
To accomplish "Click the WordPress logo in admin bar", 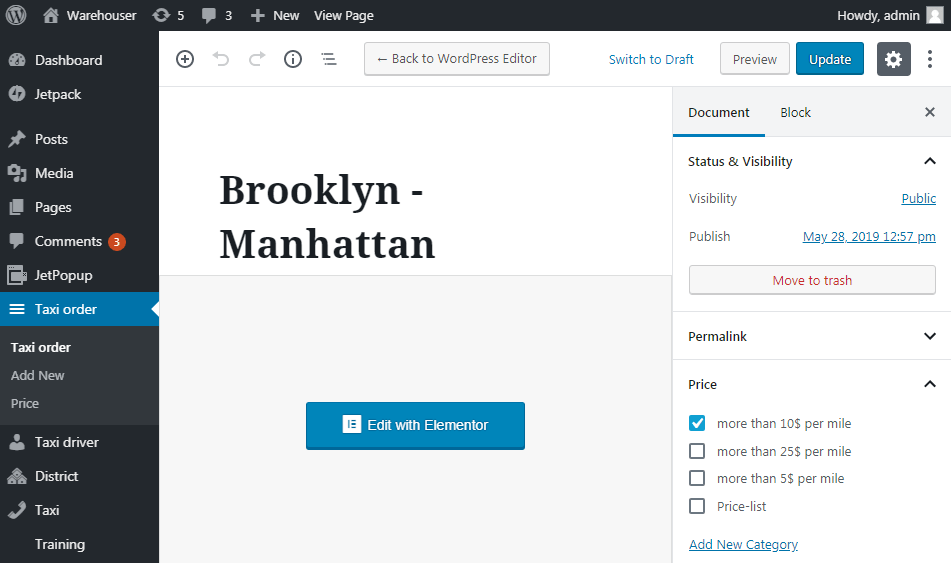I will [16, 15].
